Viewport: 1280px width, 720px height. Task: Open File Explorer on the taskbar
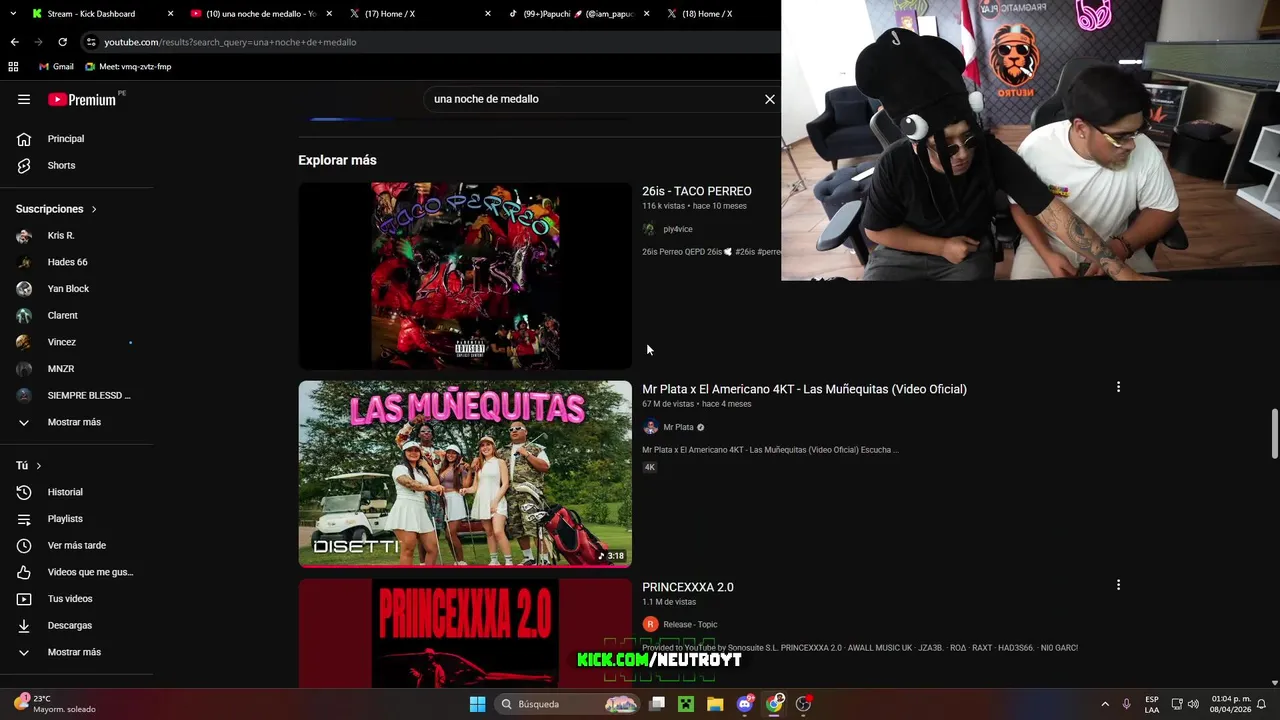tap(715, 704)
